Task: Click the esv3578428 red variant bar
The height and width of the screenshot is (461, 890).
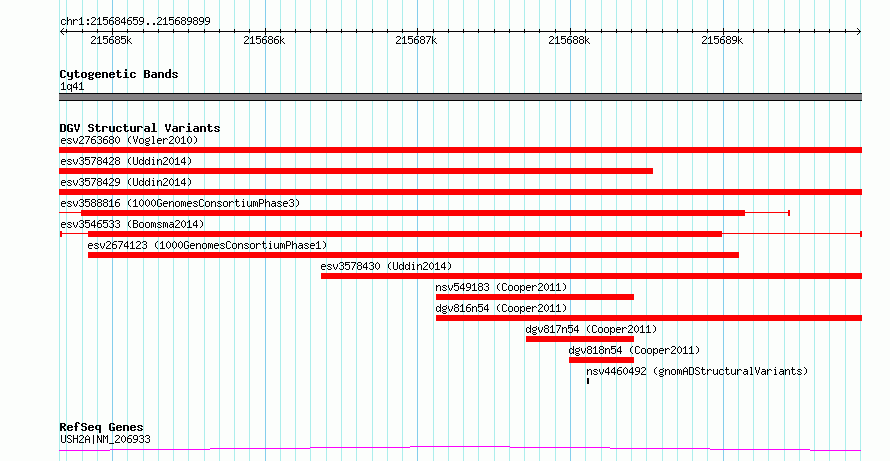Action: [x=356, y=171]
